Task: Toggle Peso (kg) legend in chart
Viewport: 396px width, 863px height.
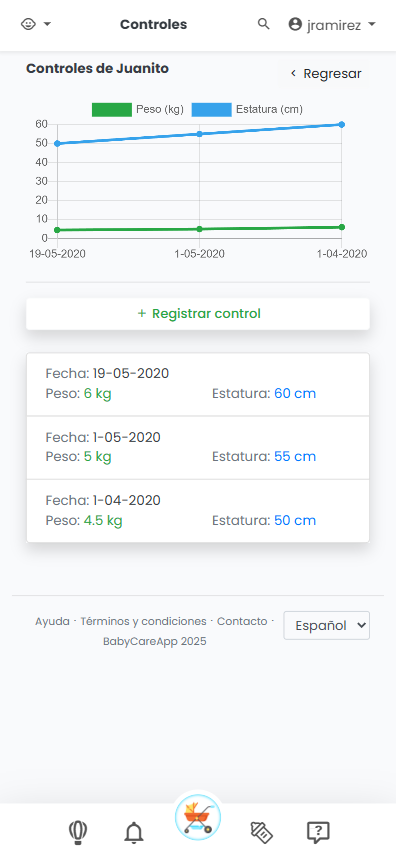Action: (x=138, y=110)
